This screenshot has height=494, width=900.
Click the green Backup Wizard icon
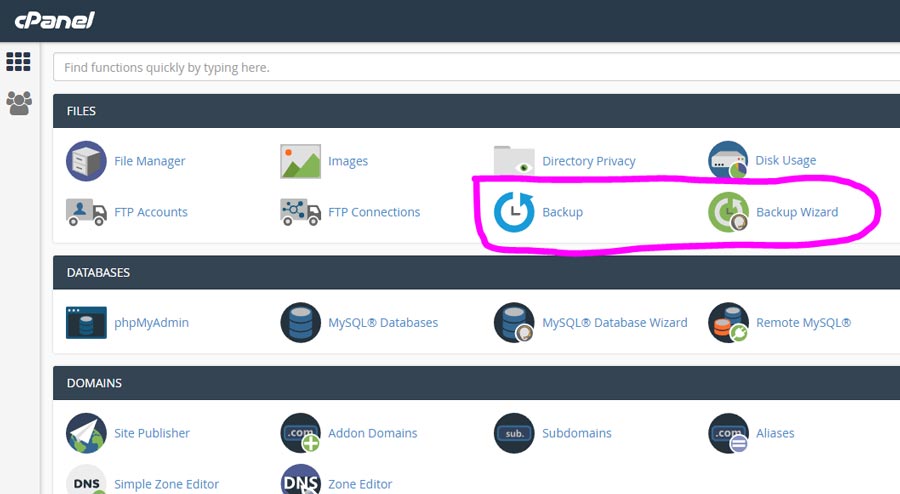(x=728, y=212)
